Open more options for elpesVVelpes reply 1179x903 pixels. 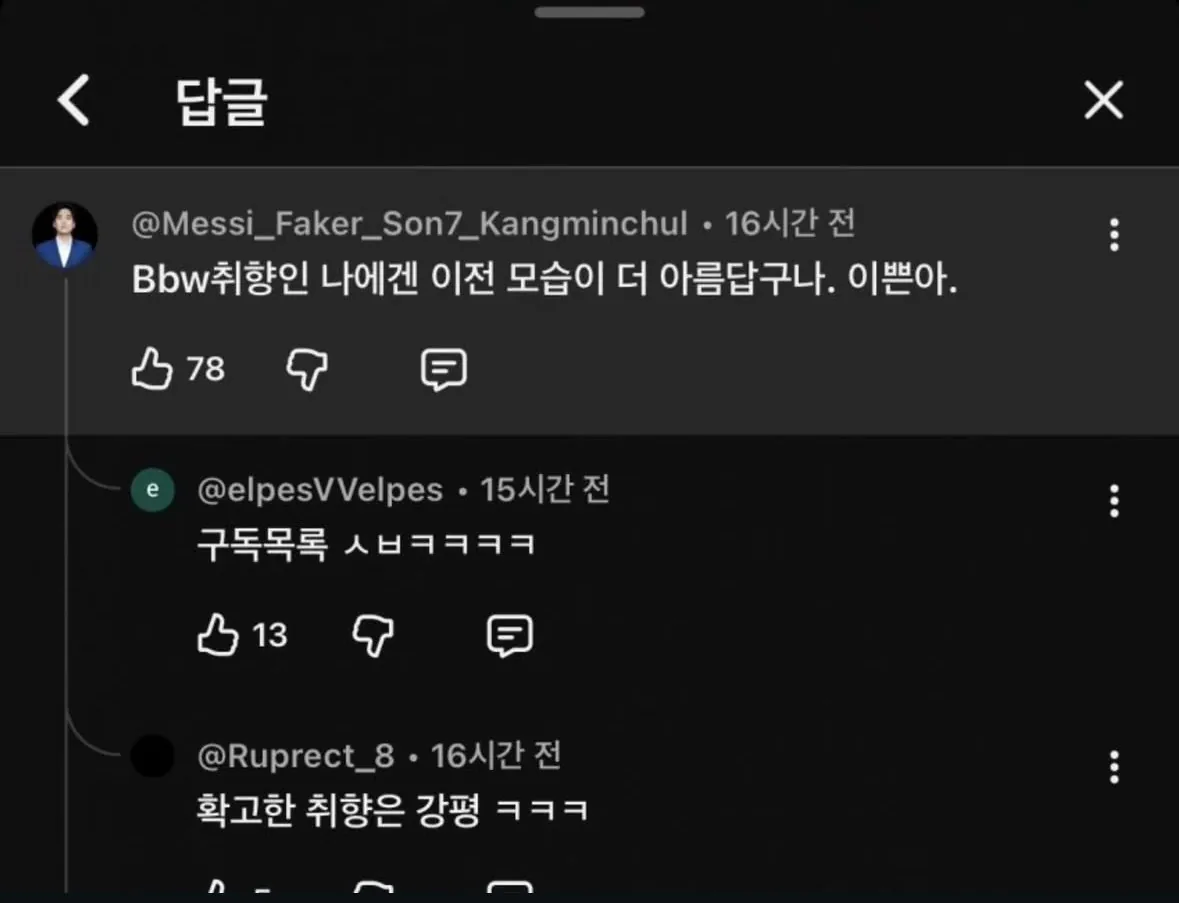coord(1114,501)
